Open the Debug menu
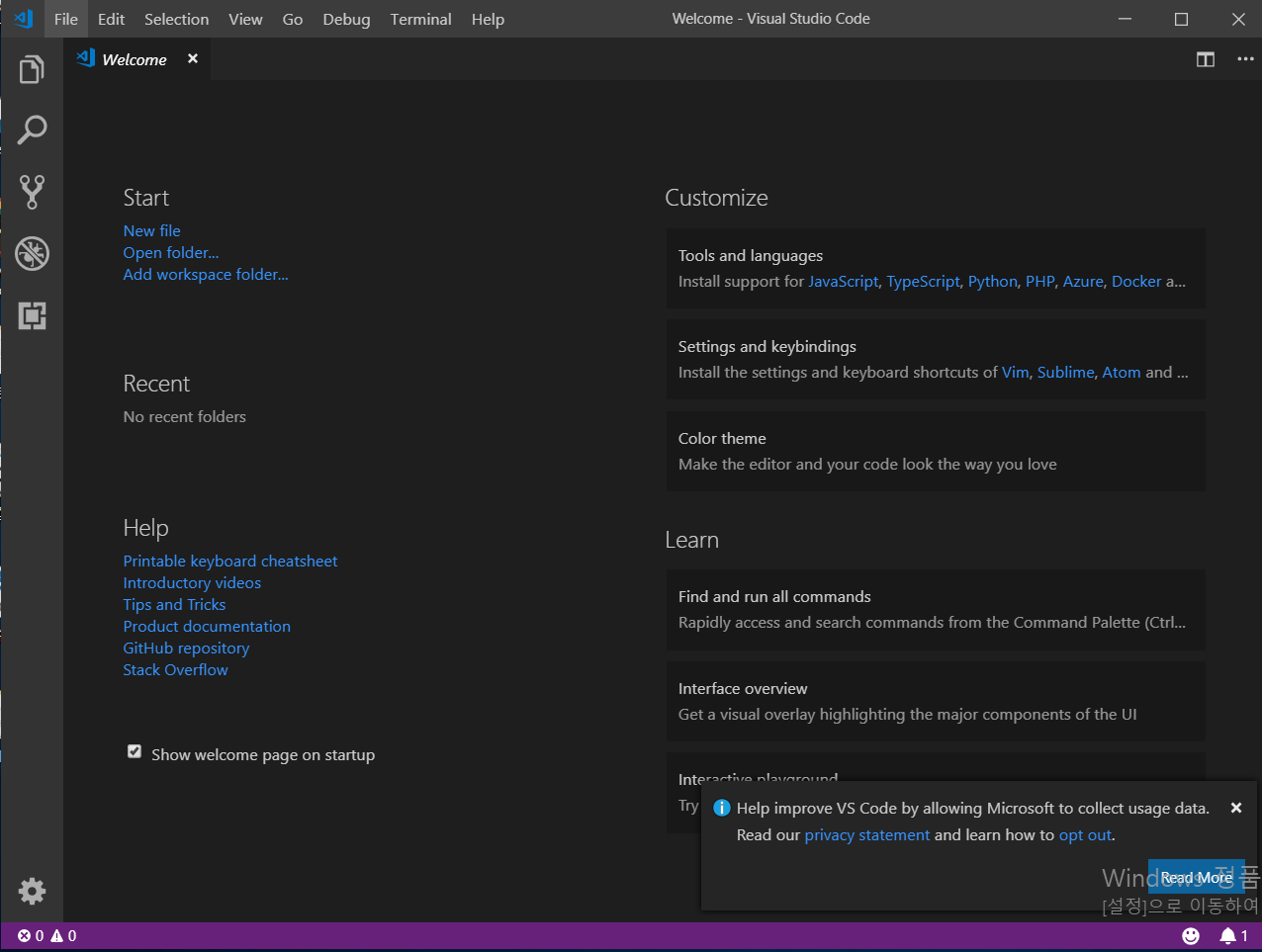This screenshot has height=952, width=1262. coord(346,19)
